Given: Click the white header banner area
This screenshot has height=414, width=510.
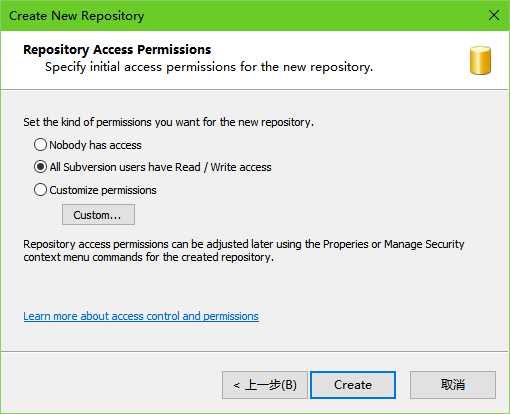Looking at the screenshot, I should 255,60.
